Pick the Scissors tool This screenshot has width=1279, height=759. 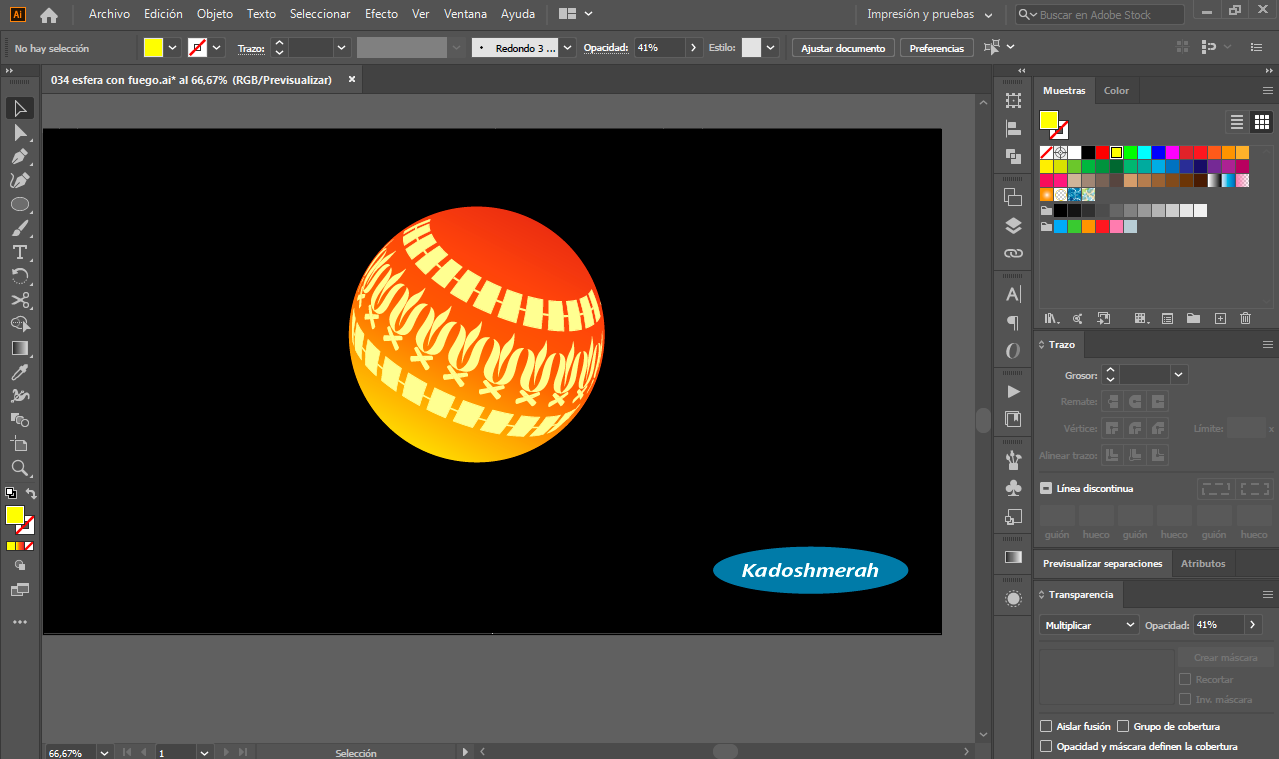point(20,300)
